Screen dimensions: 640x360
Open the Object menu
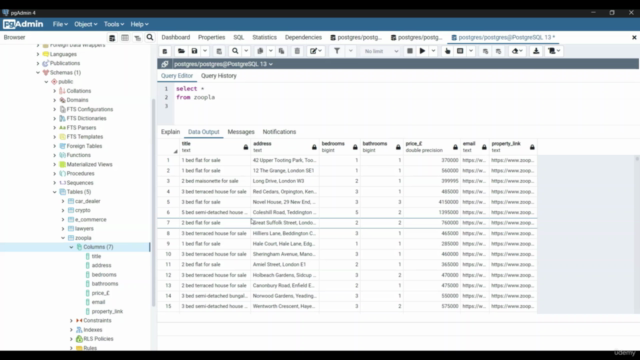[x=85, y=24]
